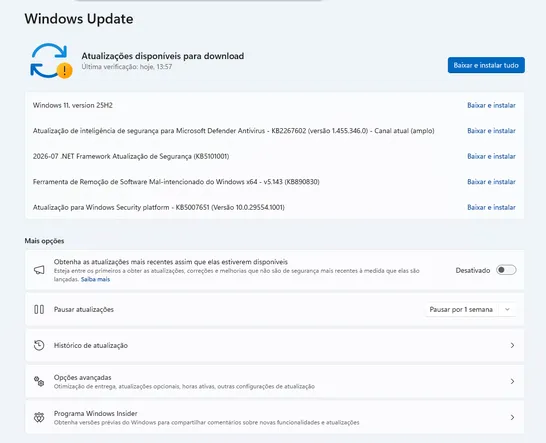Open Histórico de atualização
The width and height of the screenshot is (546, 443).
274,345
